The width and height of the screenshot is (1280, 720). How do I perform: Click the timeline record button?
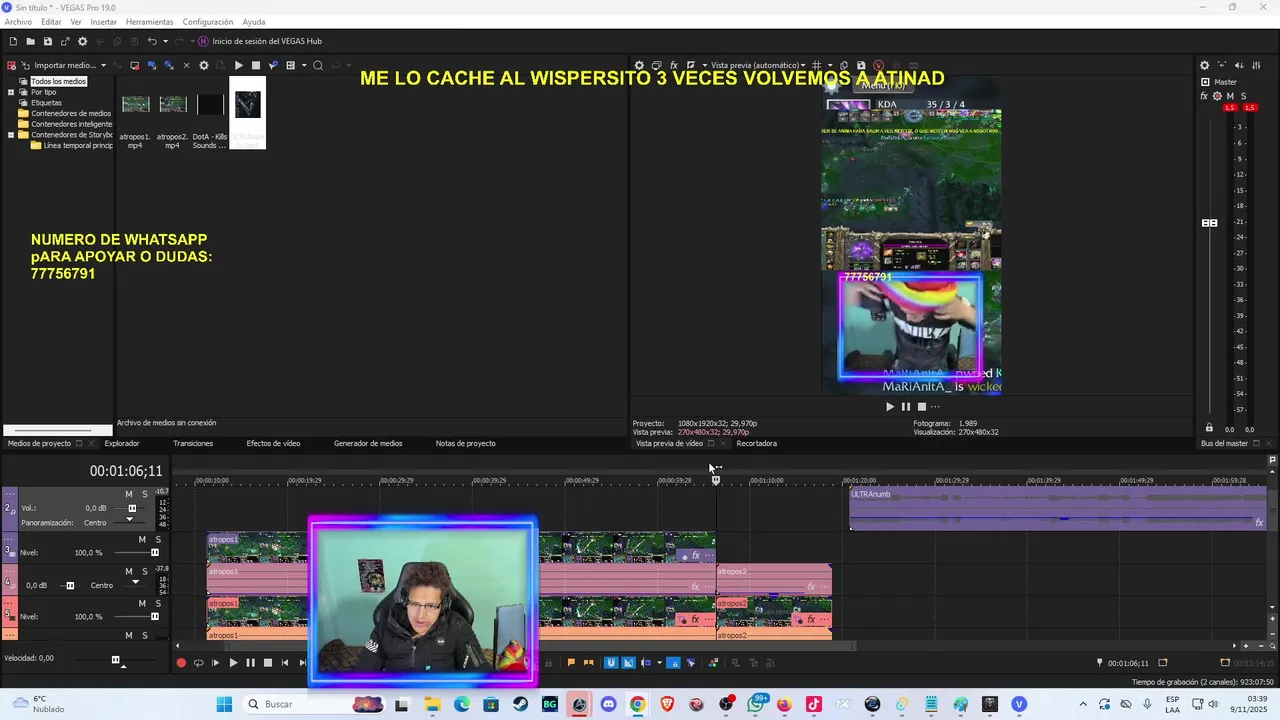tap(181, 662)
